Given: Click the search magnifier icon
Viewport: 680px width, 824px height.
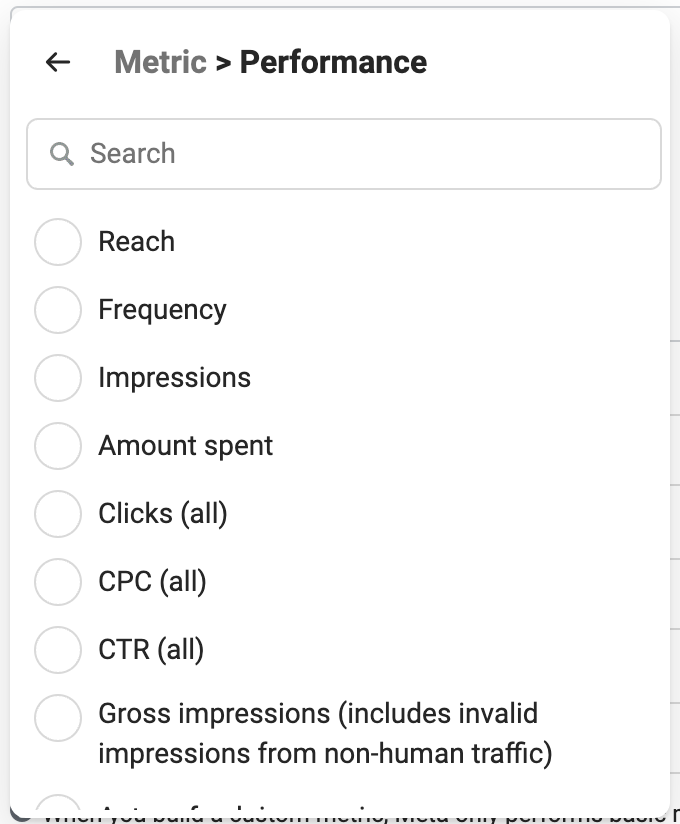Looking at the screenshot, I should click(63, 153).
